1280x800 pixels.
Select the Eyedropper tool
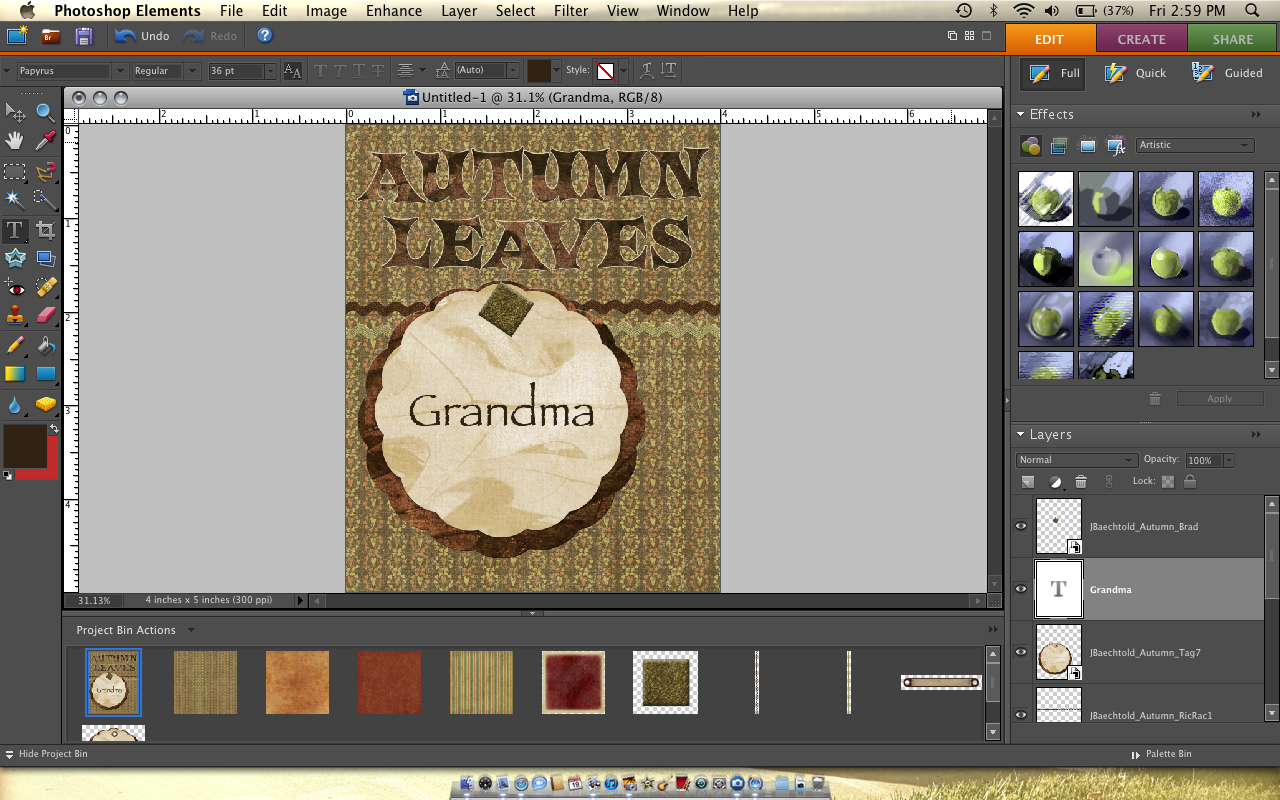point(45,141)
